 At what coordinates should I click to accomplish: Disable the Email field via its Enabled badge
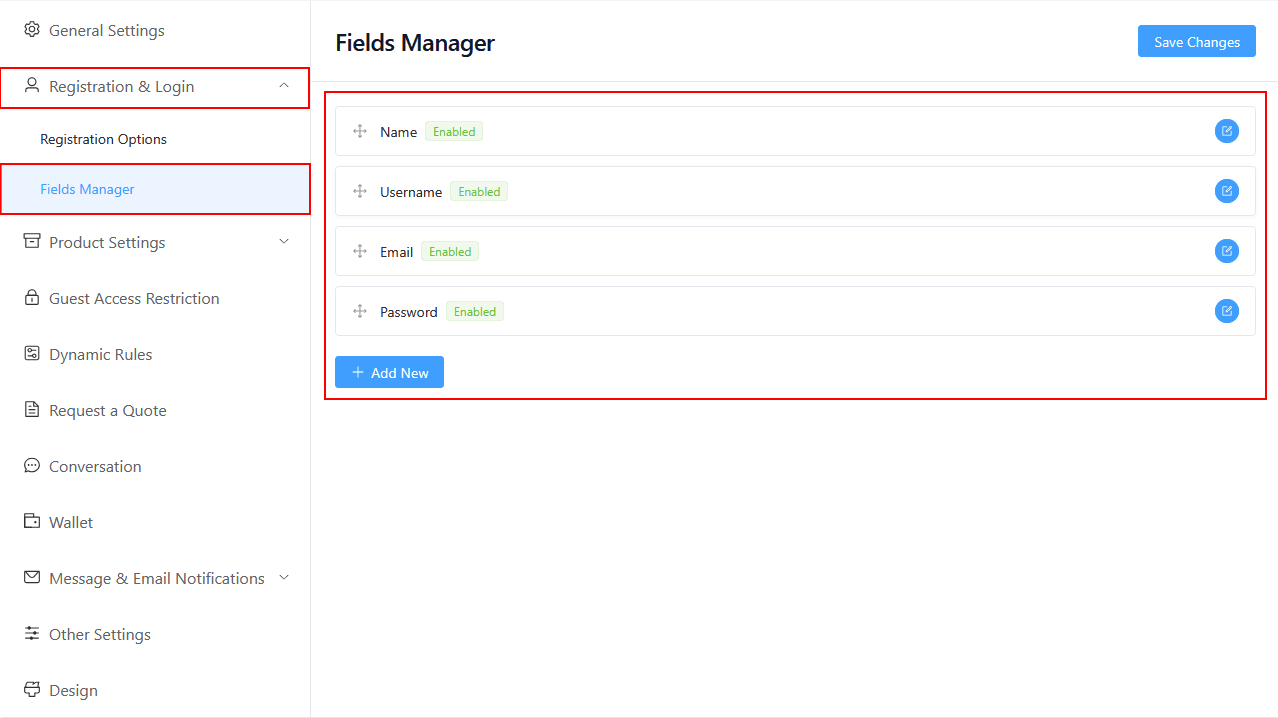pyautogui.click(x=449, y=251)
